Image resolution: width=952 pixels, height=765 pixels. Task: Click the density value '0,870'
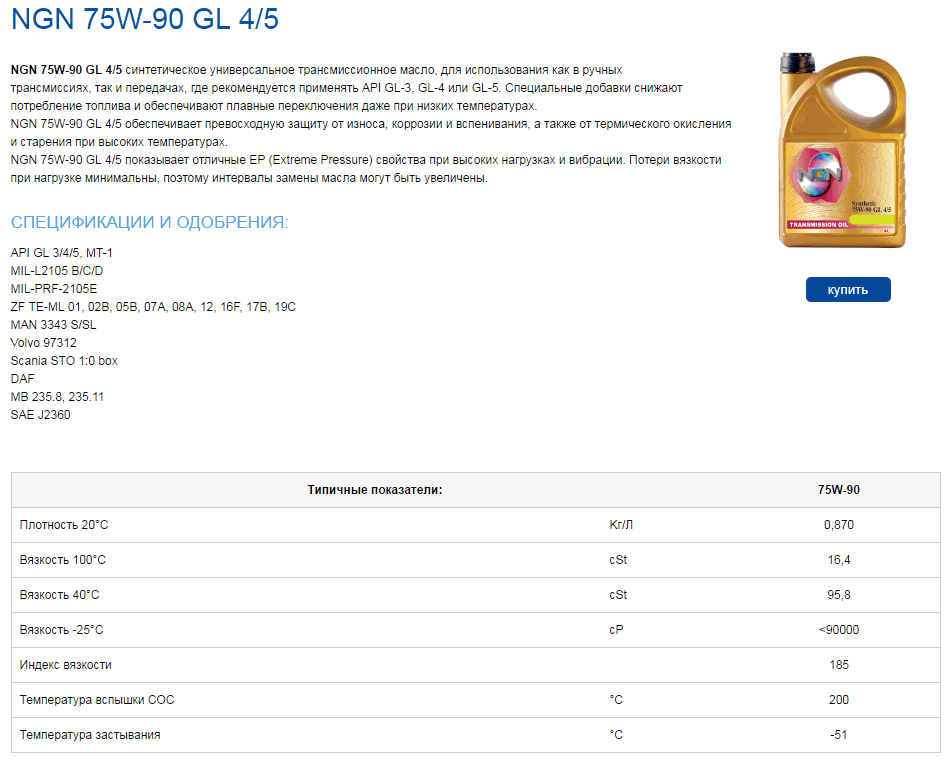tap(838, 525)
